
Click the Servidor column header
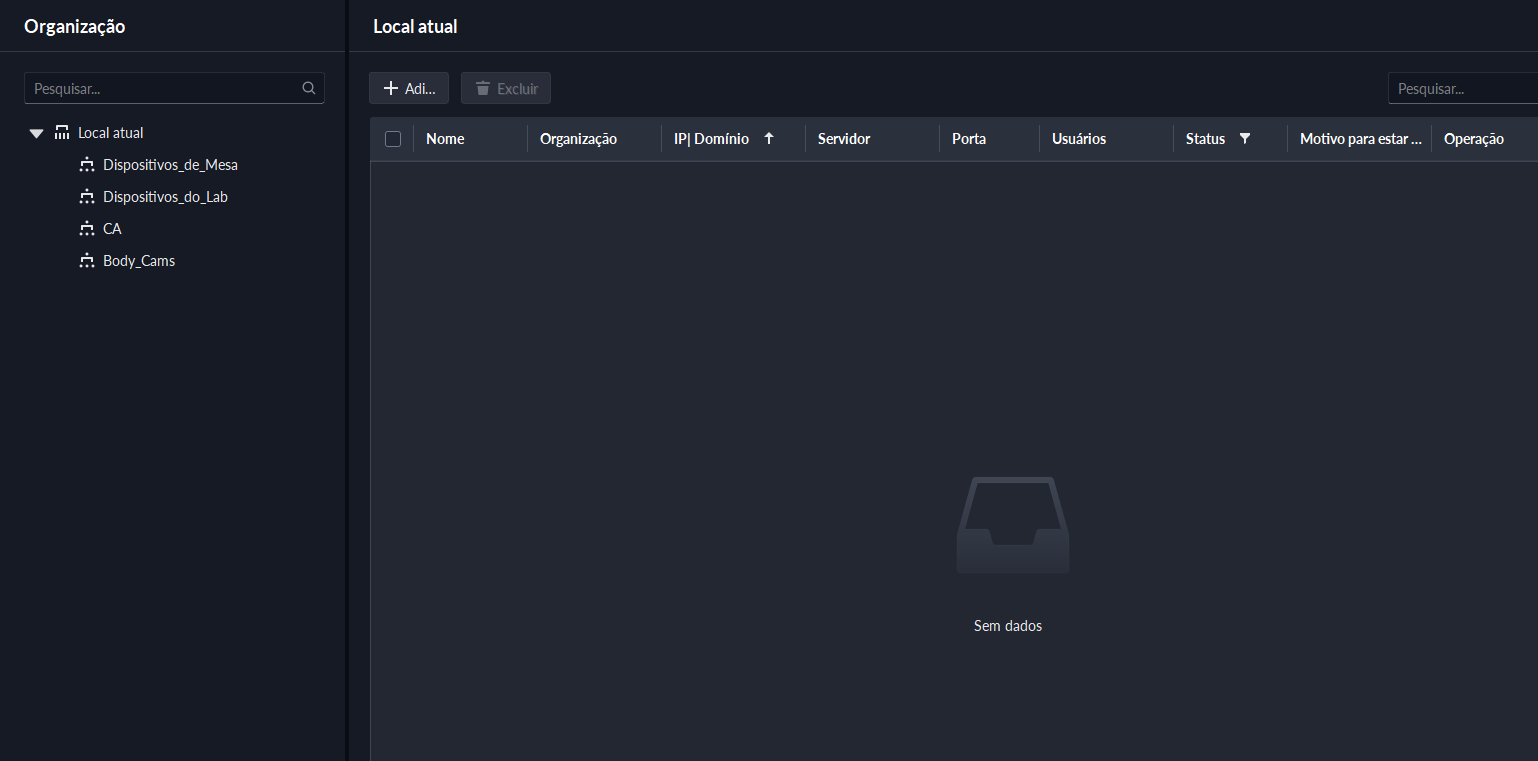[x=844, y=139]
